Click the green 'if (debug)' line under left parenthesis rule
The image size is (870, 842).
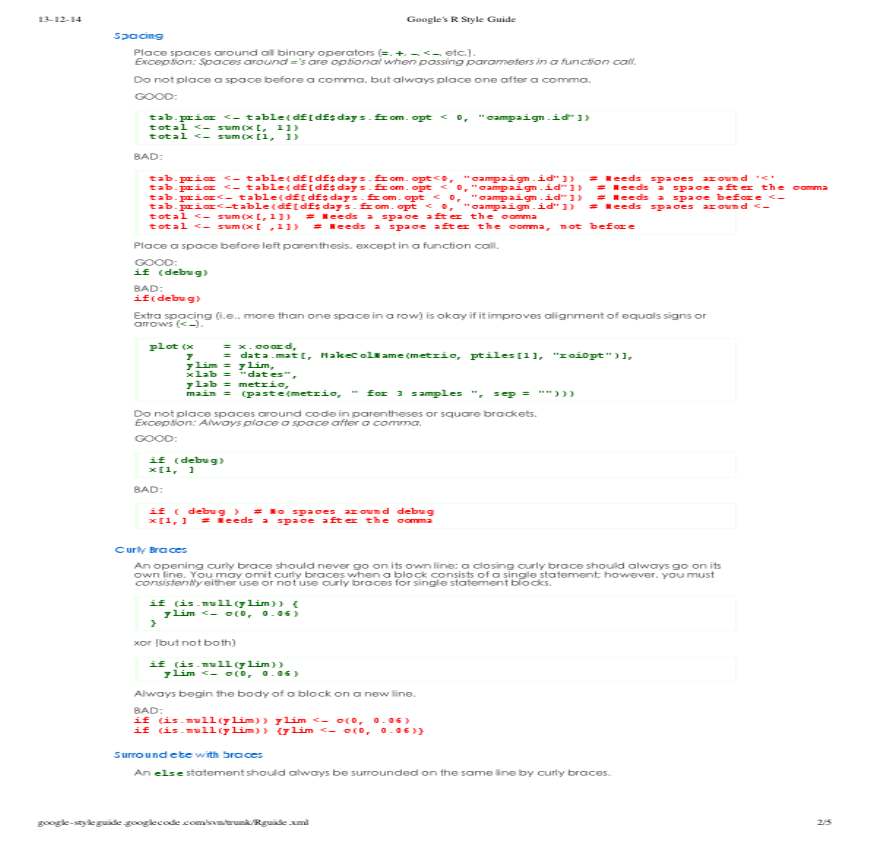pos(171,272)
